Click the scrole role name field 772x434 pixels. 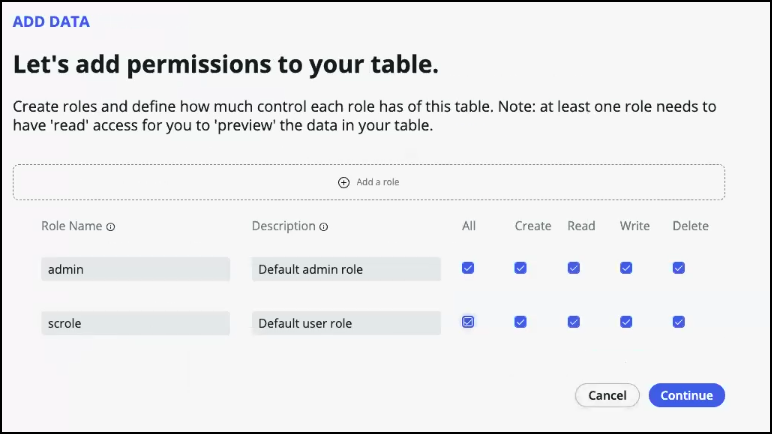[x=135, y=323]
